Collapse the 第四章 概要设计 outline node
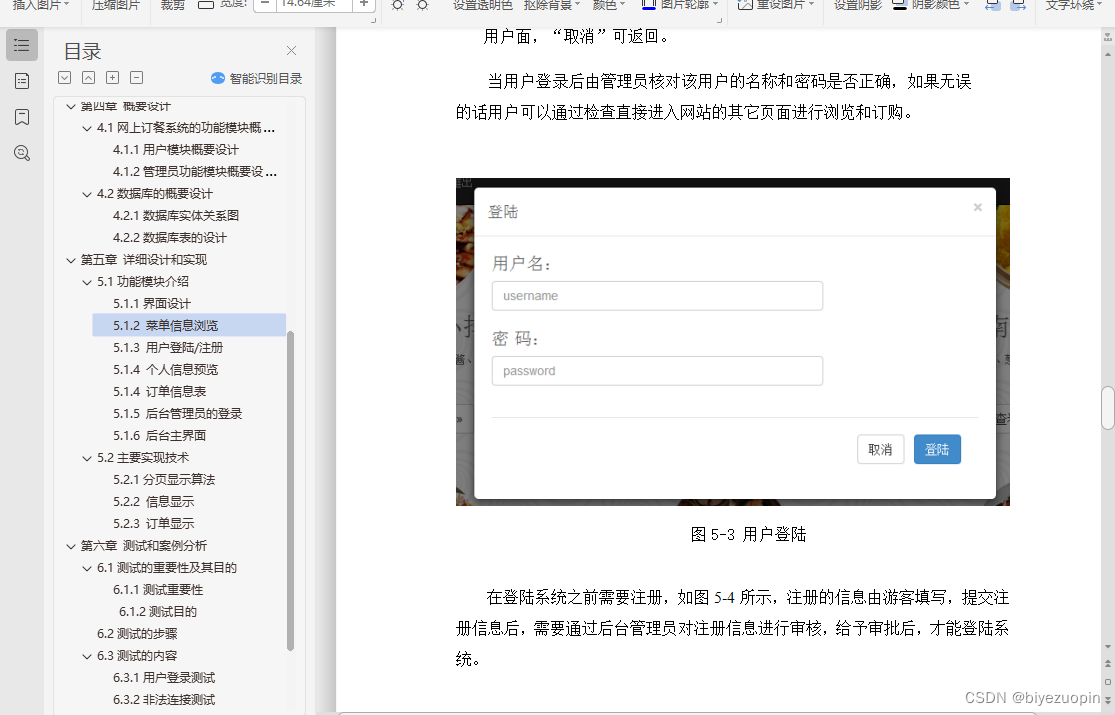Image resolution: width=1115 pixels, height=715 pixels. click(70, 106)
